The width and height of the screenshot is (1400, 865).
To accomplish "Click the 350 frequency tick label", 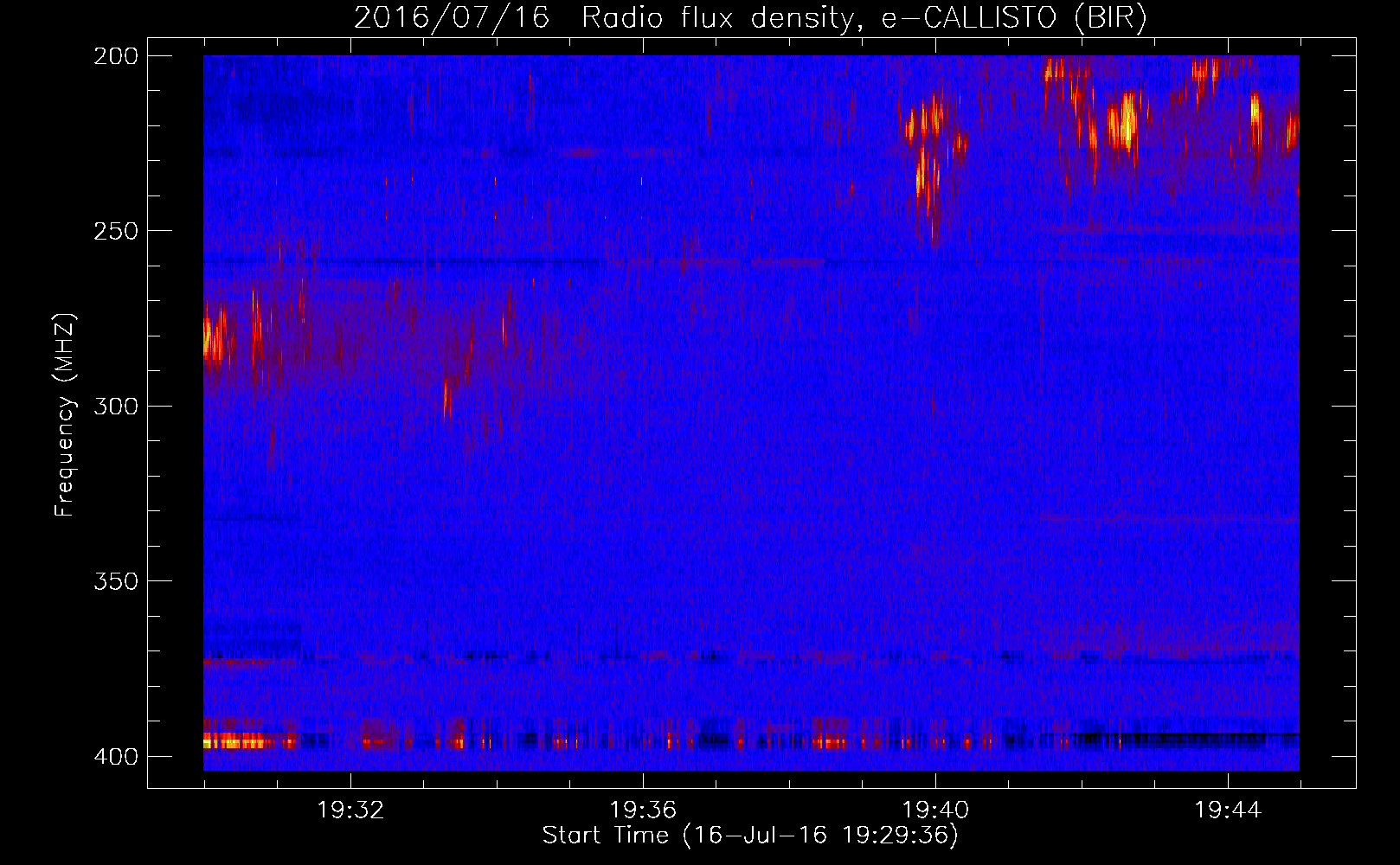I will (x=116, y=581).
